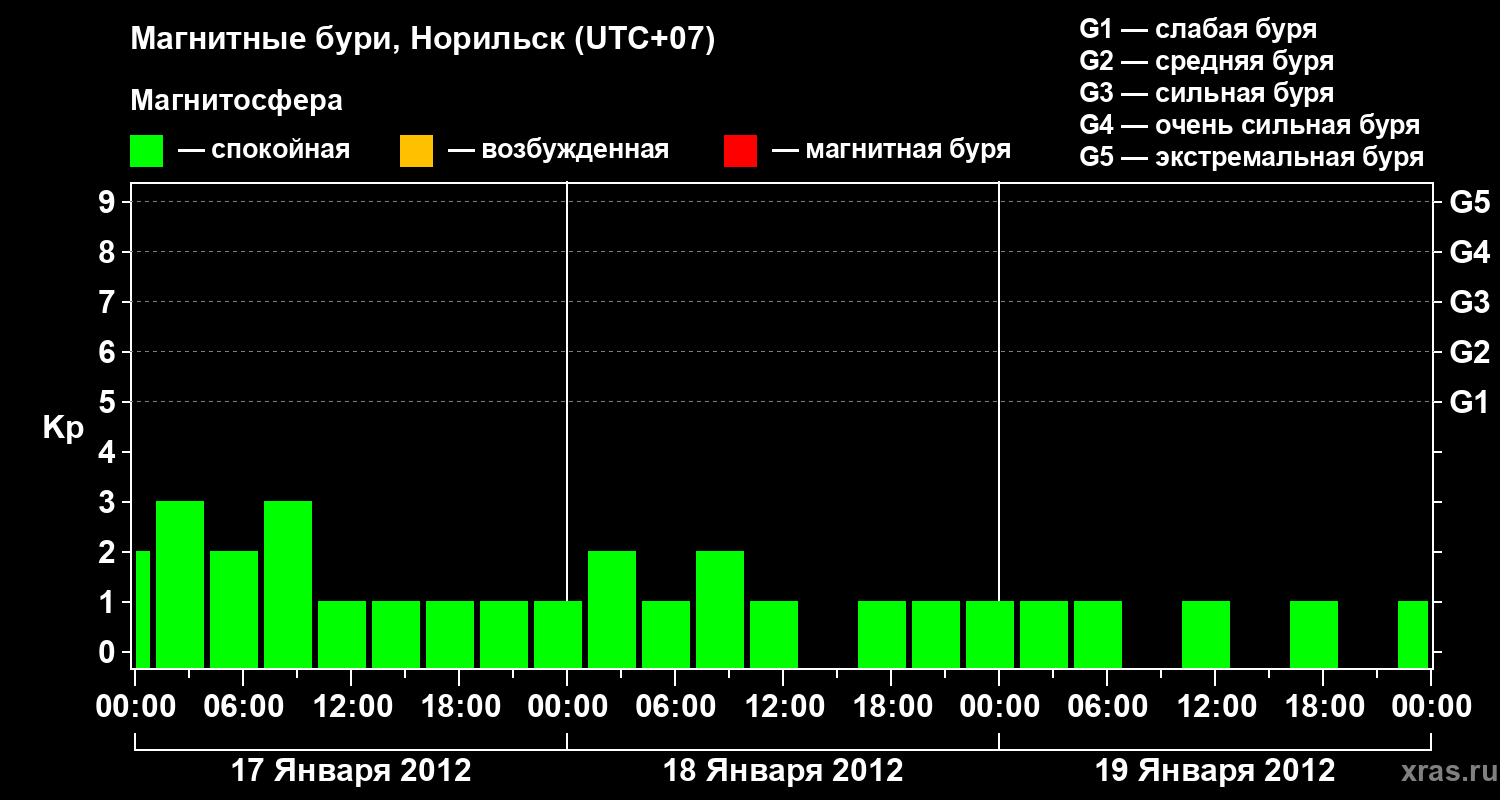Click the '19 Января 2012' date label
The width and height of the screenshot is (1500, 800).
click(1215, 771)
